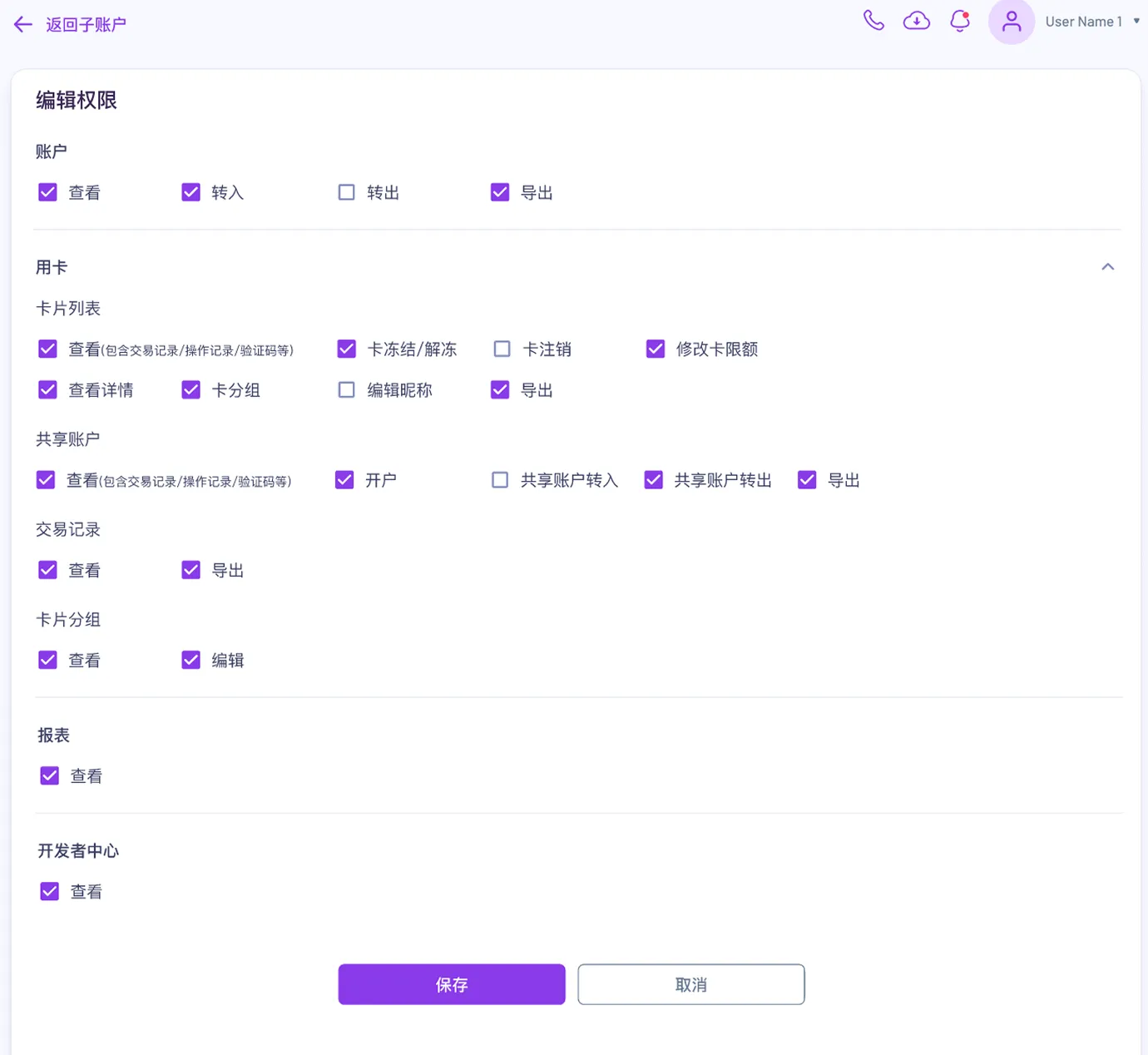Click the 取消 button
The image size is (1148, 1055).
pos(691,984)
